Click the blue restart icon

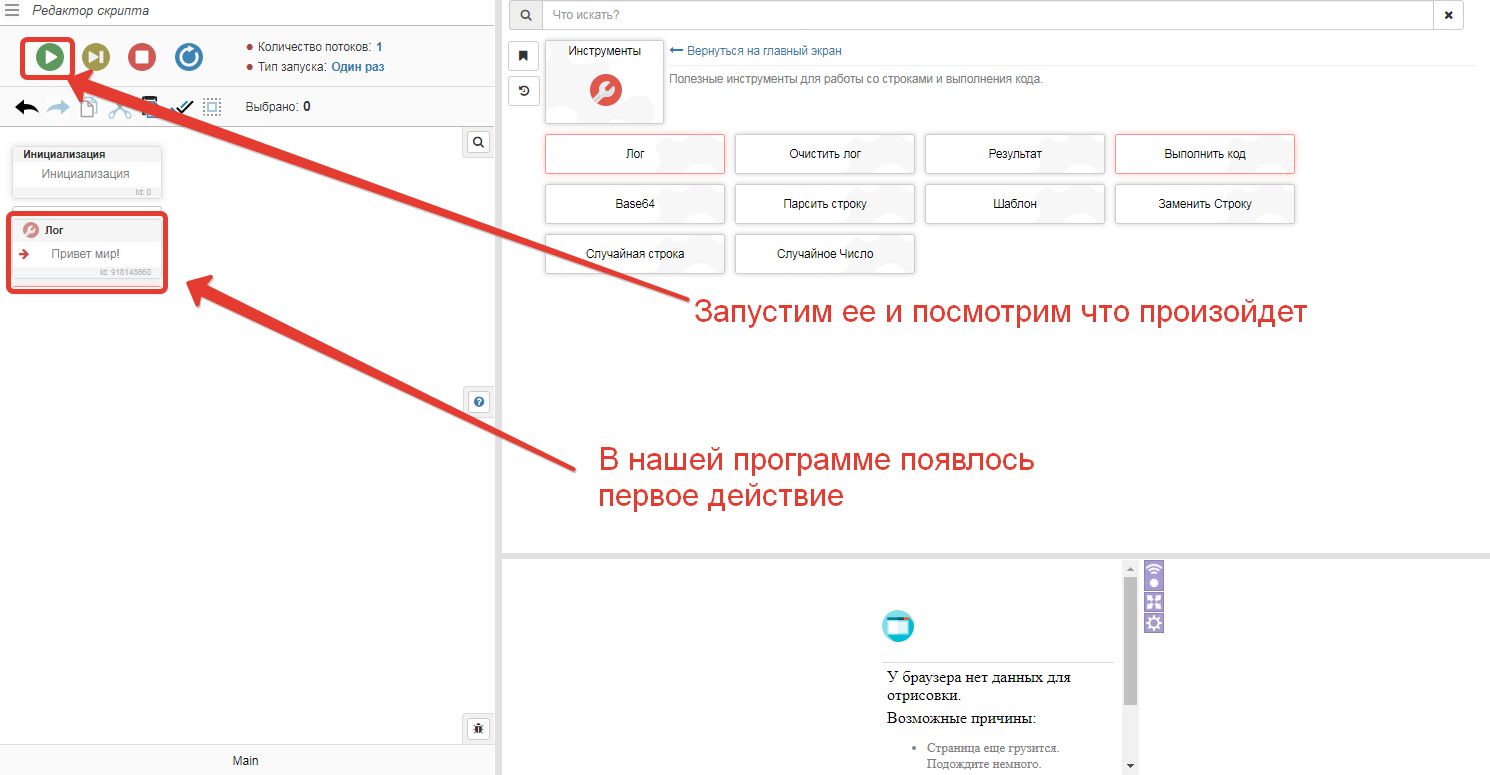pos(189,57)
